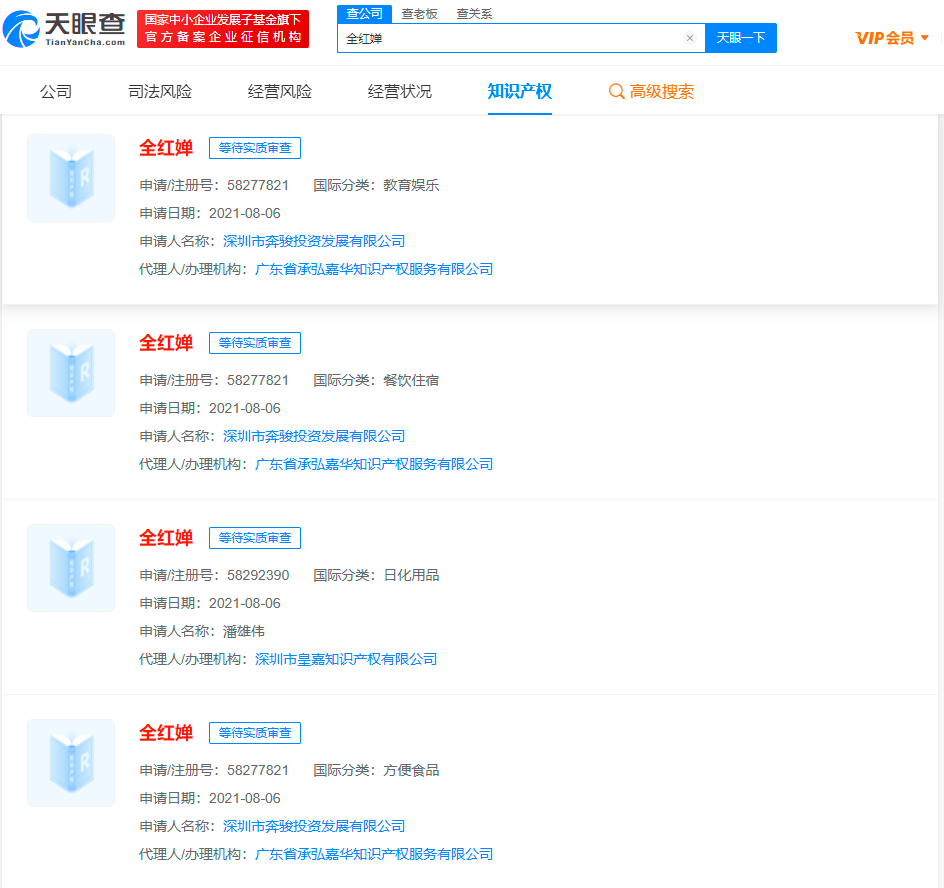
Task: Click the 天眼一下 search button
Action: tap(741, 38)
